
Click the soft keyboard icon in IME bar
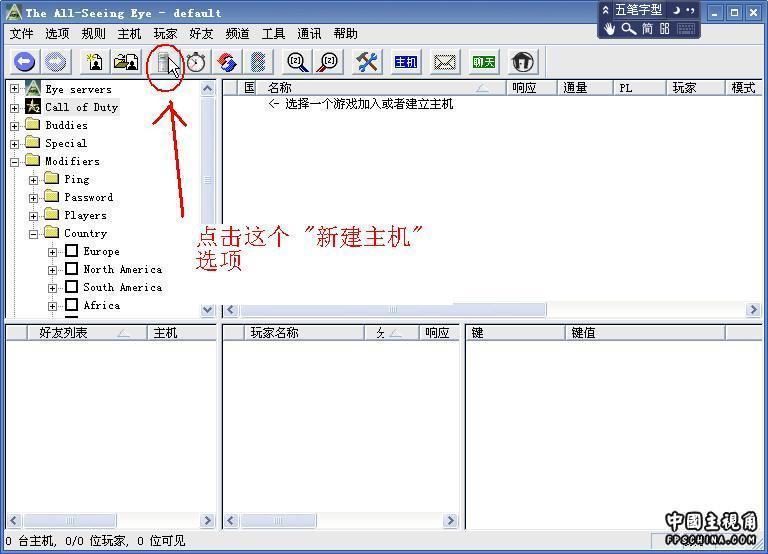coord(686,29)
